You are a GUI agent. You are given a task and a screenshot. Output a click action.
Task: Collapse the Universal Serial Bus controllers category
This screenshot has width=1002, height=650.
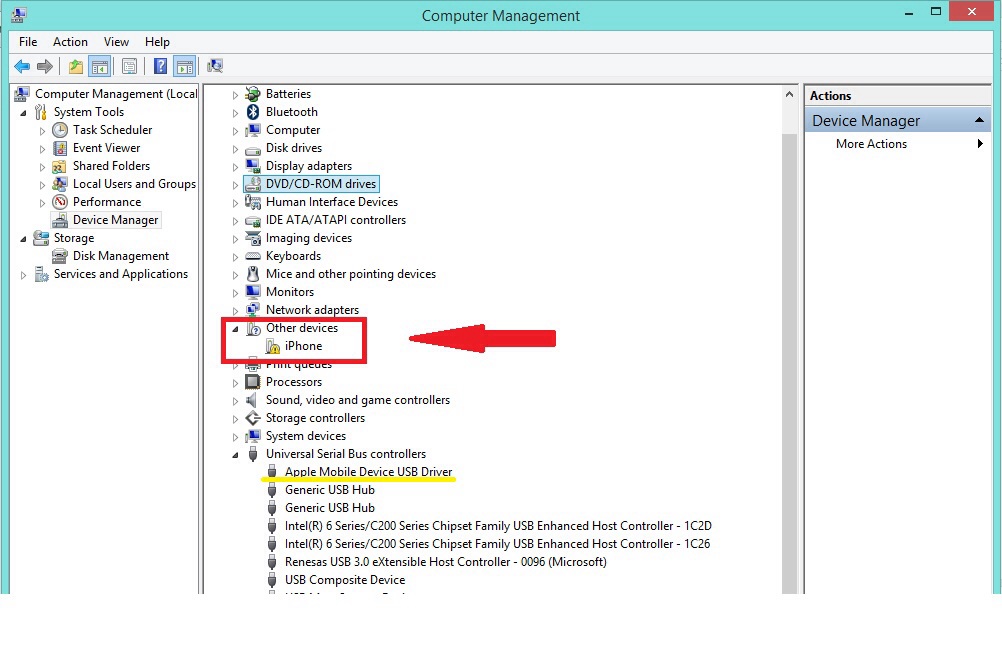click(x=235, y=454)
